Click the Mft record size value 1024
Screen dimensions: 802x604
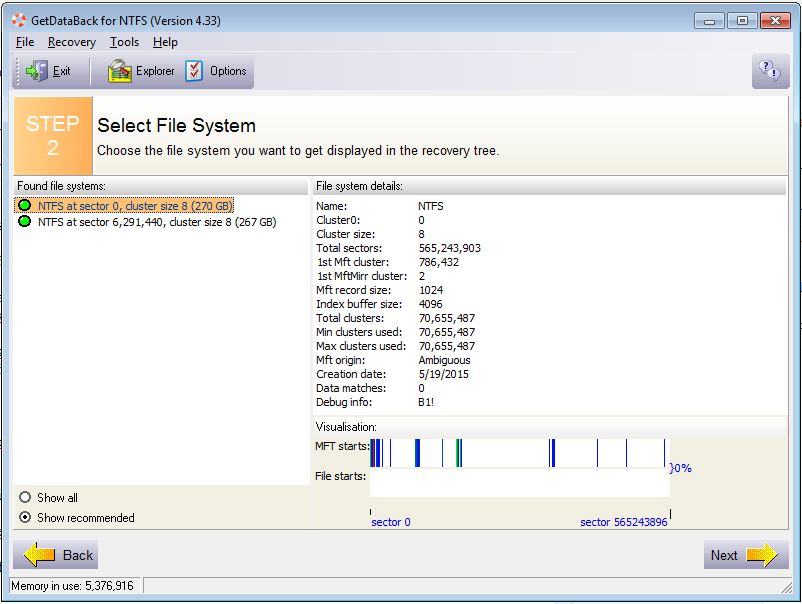(431, 290)
